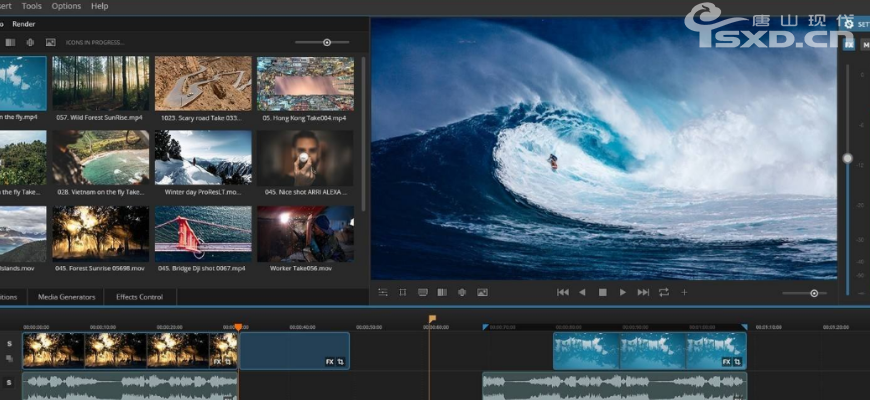Toggle the S button on the video track
Image resolution: width=870 pixels, height=400 pixels.
coord(10,344)
